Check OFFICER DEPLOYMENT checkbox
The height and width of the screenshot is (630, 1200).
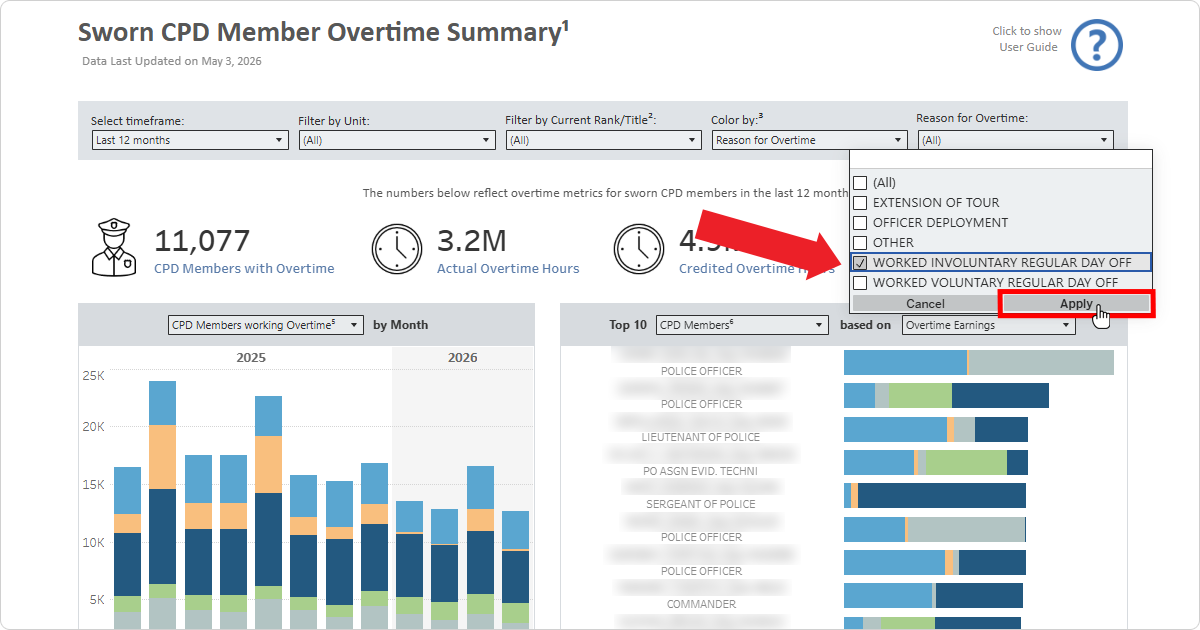(x=860, y=223)
